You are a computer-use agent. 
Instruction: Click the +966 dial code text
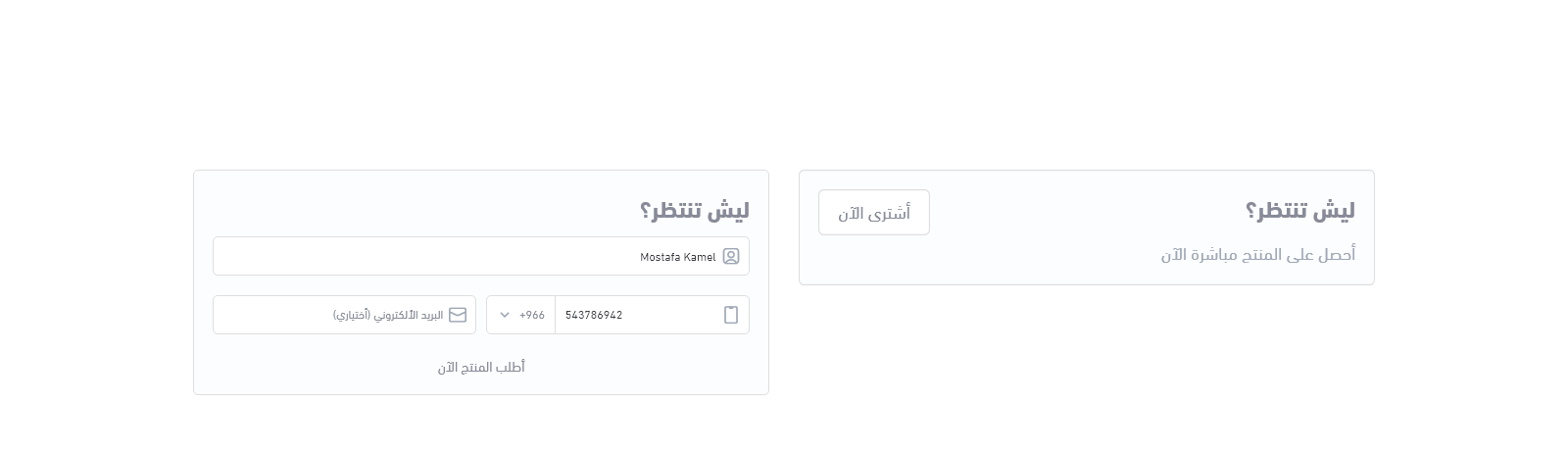tap(532, 315)
